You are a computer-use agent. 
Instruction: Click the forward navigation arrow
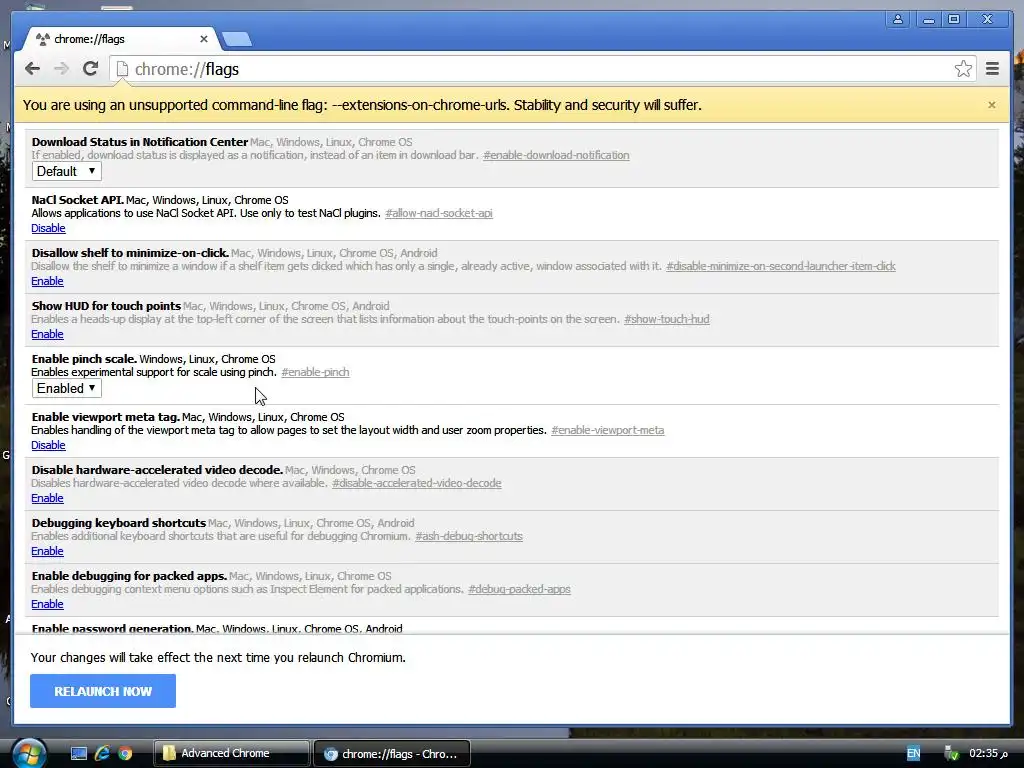coord(61,69)
